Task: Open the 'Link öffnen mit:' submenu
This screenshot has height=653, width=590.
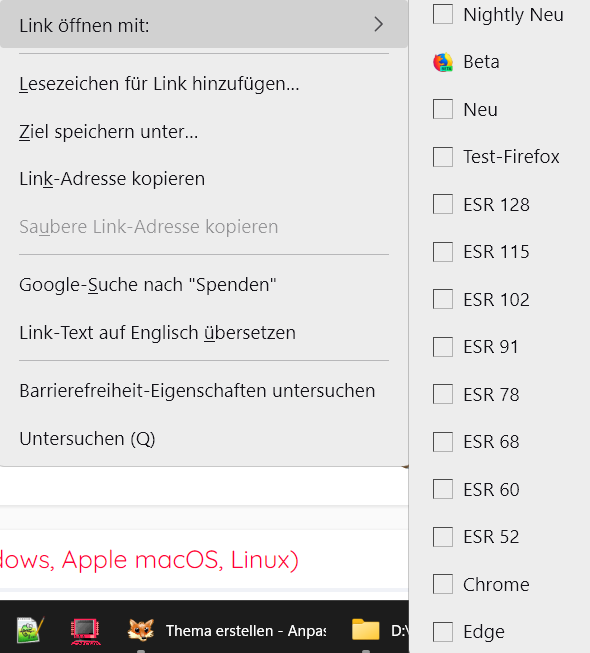Action: click(x=204, y=24)
